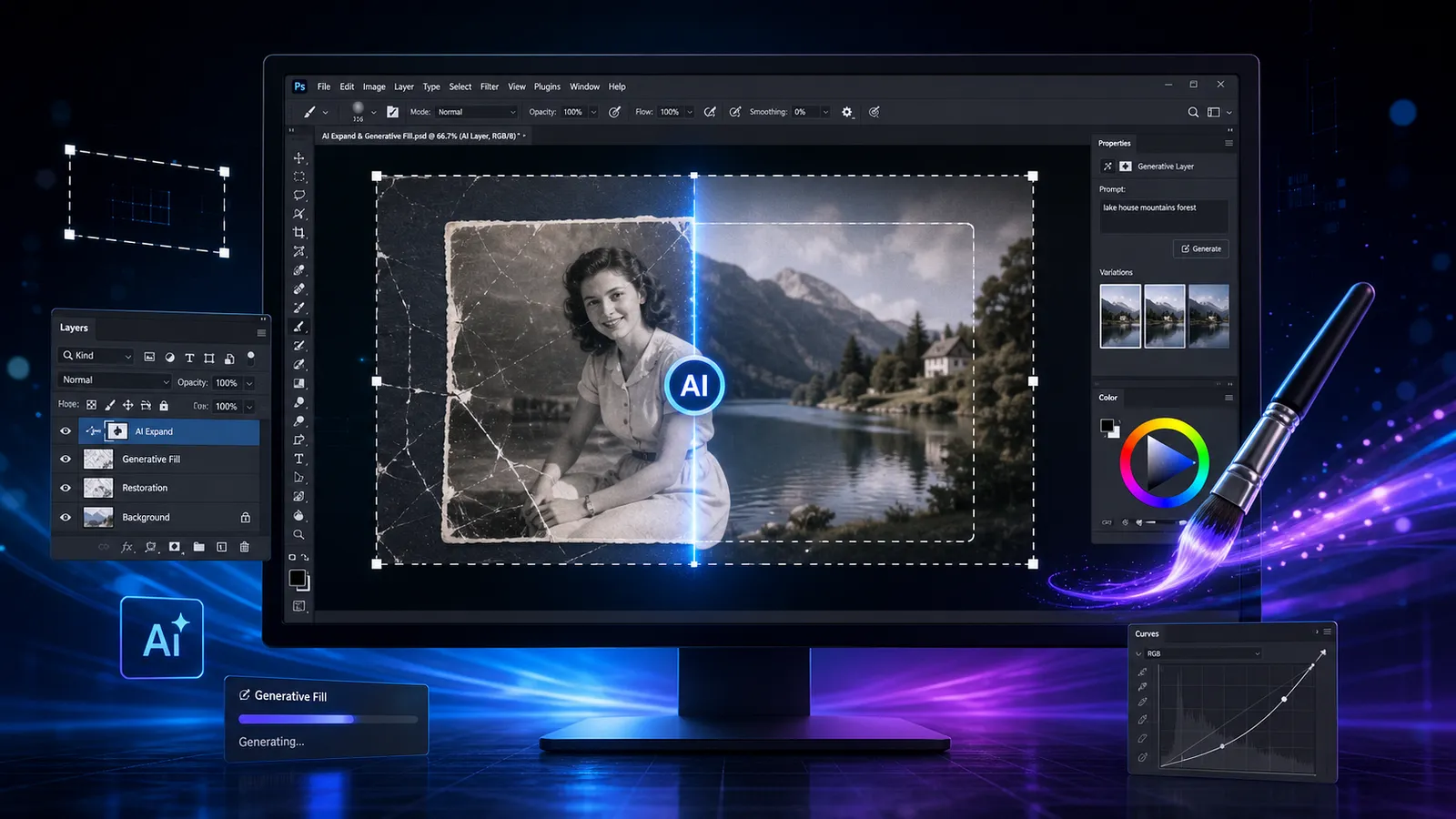Image resolution: width=1456 pixels, height=819 pixels.
Task: Open the Flow dropdown arrow
Action: coord(690,112)
